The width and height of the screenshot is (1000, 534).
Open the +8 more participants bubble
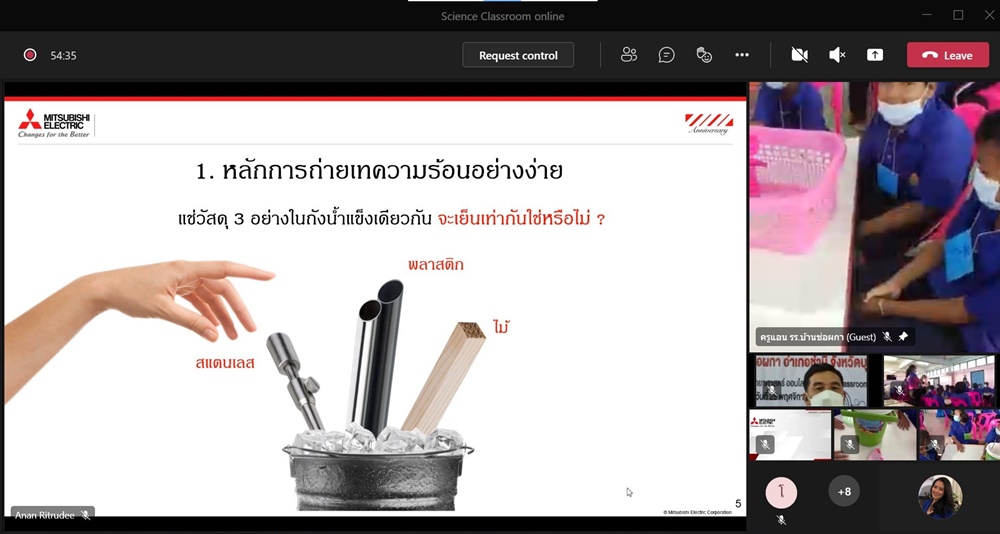[x=844, y=491]
